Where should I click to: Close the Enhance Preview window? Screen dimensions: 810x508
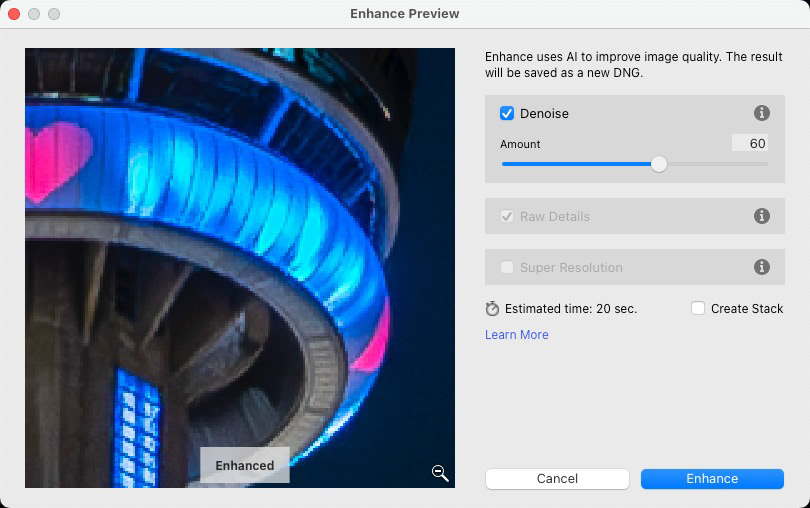14,14
